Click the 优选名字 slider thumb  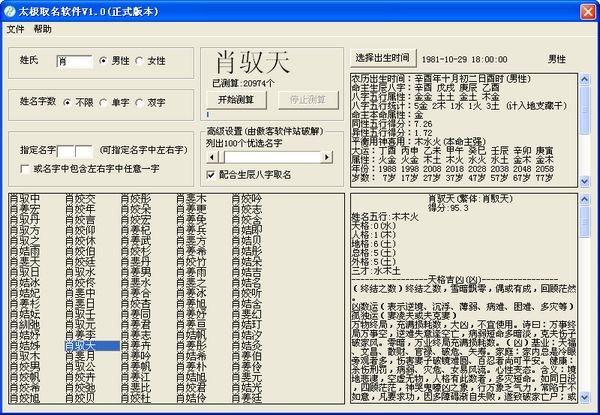click(221, 157)
